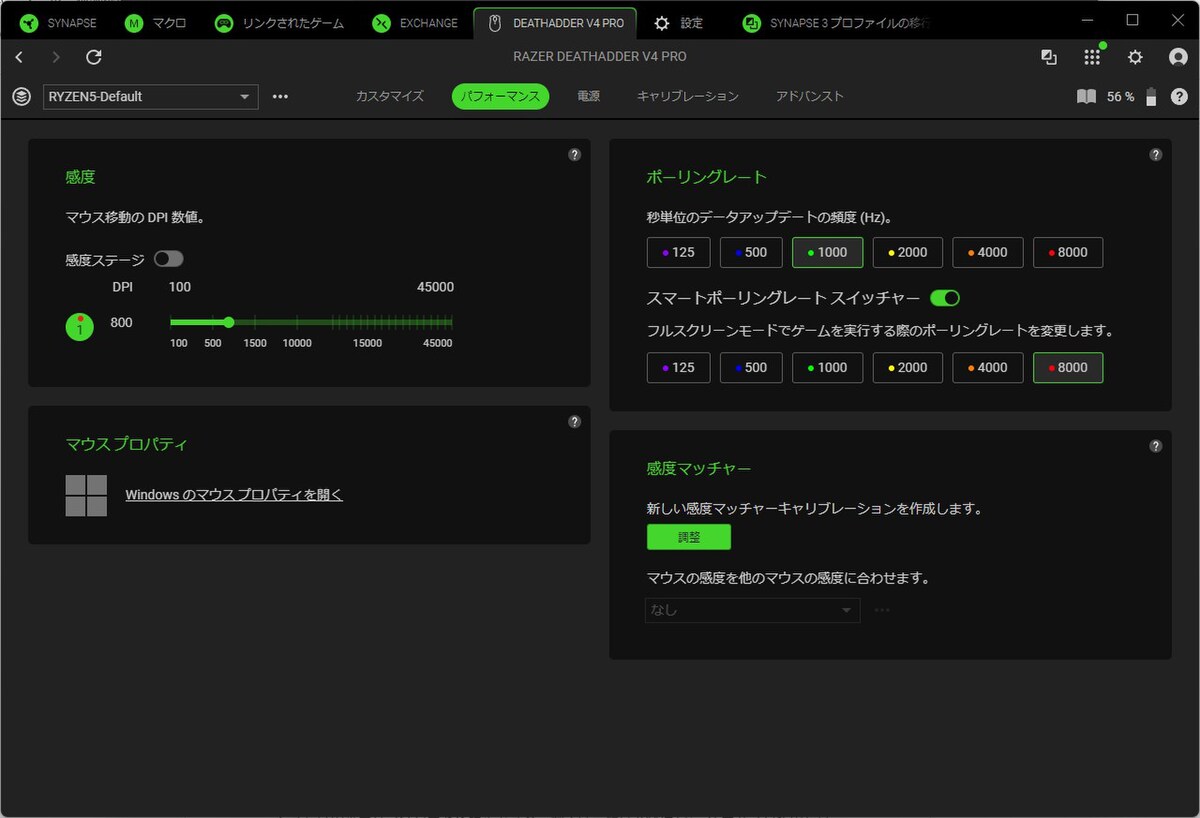Set polling rate to 4000 Hz

click(987, 252)
